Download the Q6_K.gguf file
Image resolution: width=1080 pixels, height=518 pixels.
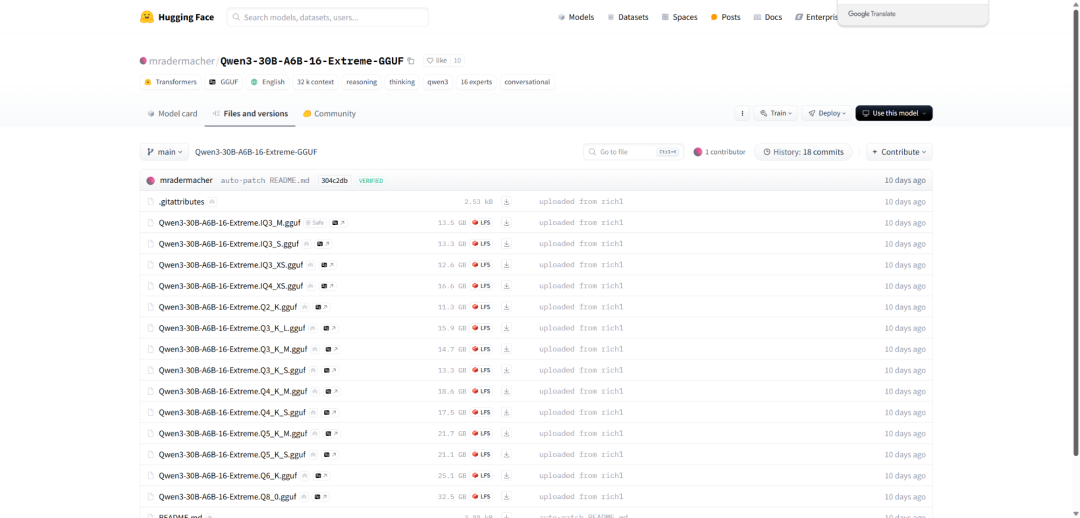pyautogui.click(x=506, y=475)
